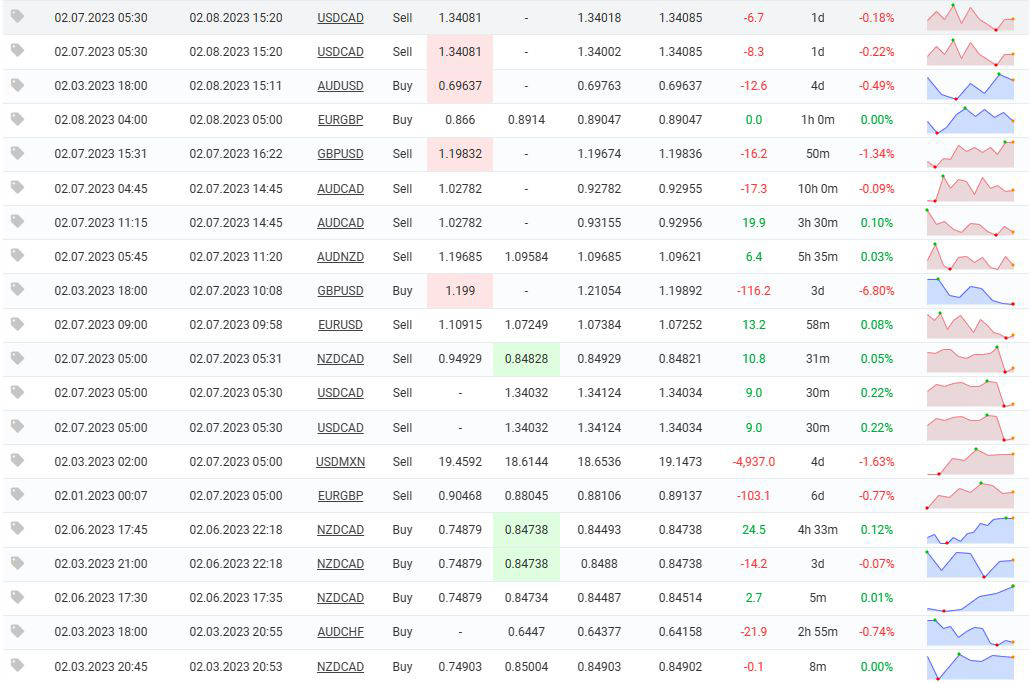Screen dimensions: 1034x683
Task: Click the tag icon of the USDCAD -6.7 row
Action: click(18, 16)
